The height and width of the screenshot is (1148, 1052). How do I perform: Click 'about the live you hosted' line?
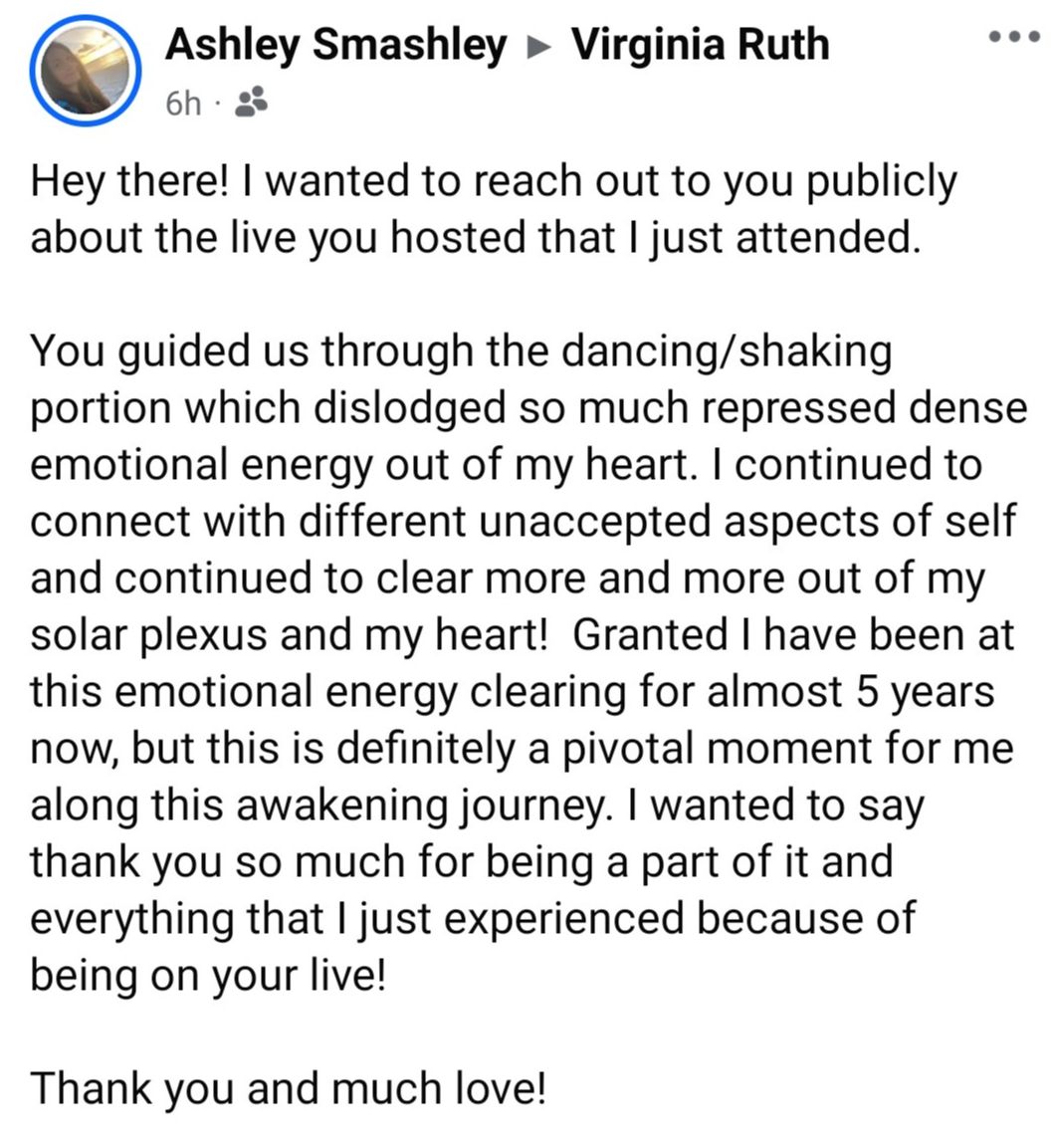[x=475, y=239]
